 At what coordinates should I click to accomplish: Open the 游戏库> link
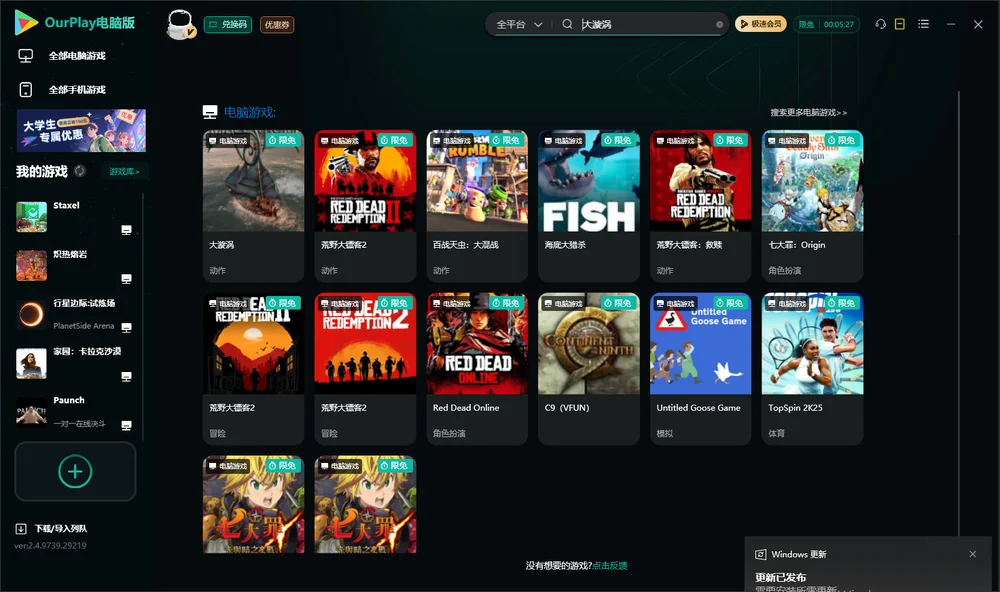click(124, 172)
